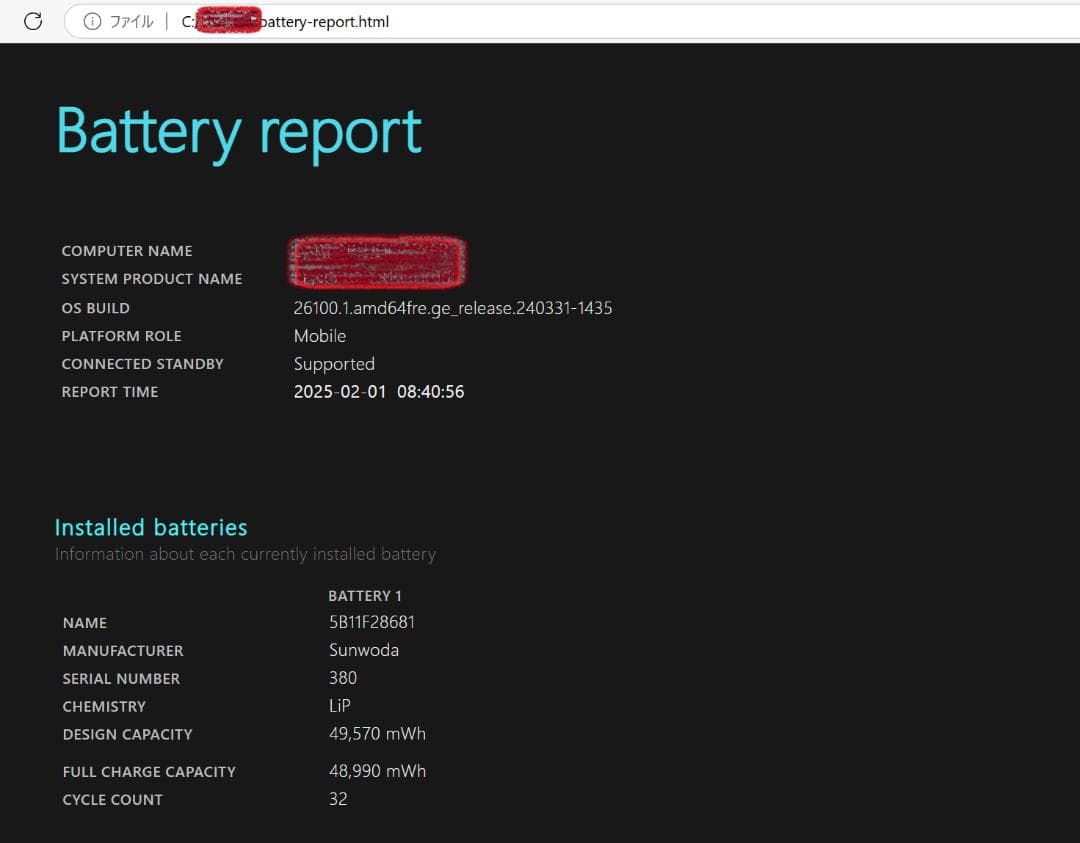Viewport: 1080px width, 843px height.
Task: Click the OS build value 26100.1.amd64fre
Action: click(x=452, y=308)
